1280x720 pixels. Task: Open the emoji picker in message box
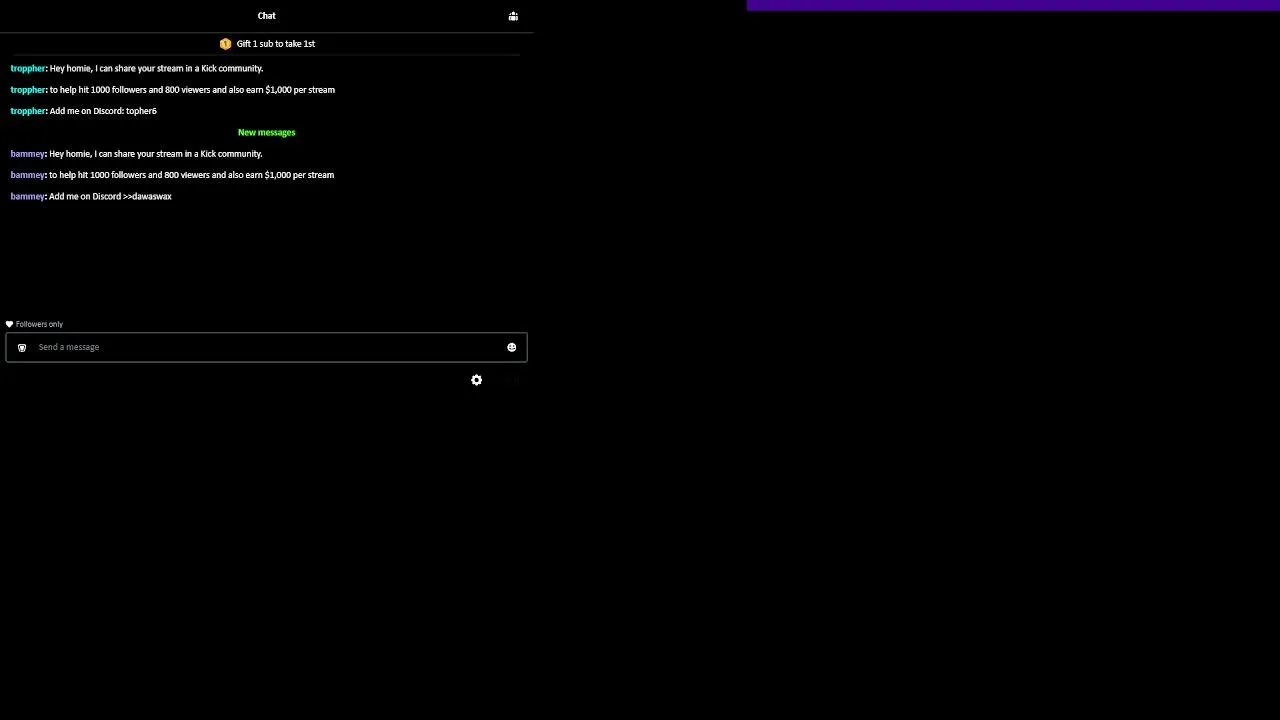click(511, 347)
